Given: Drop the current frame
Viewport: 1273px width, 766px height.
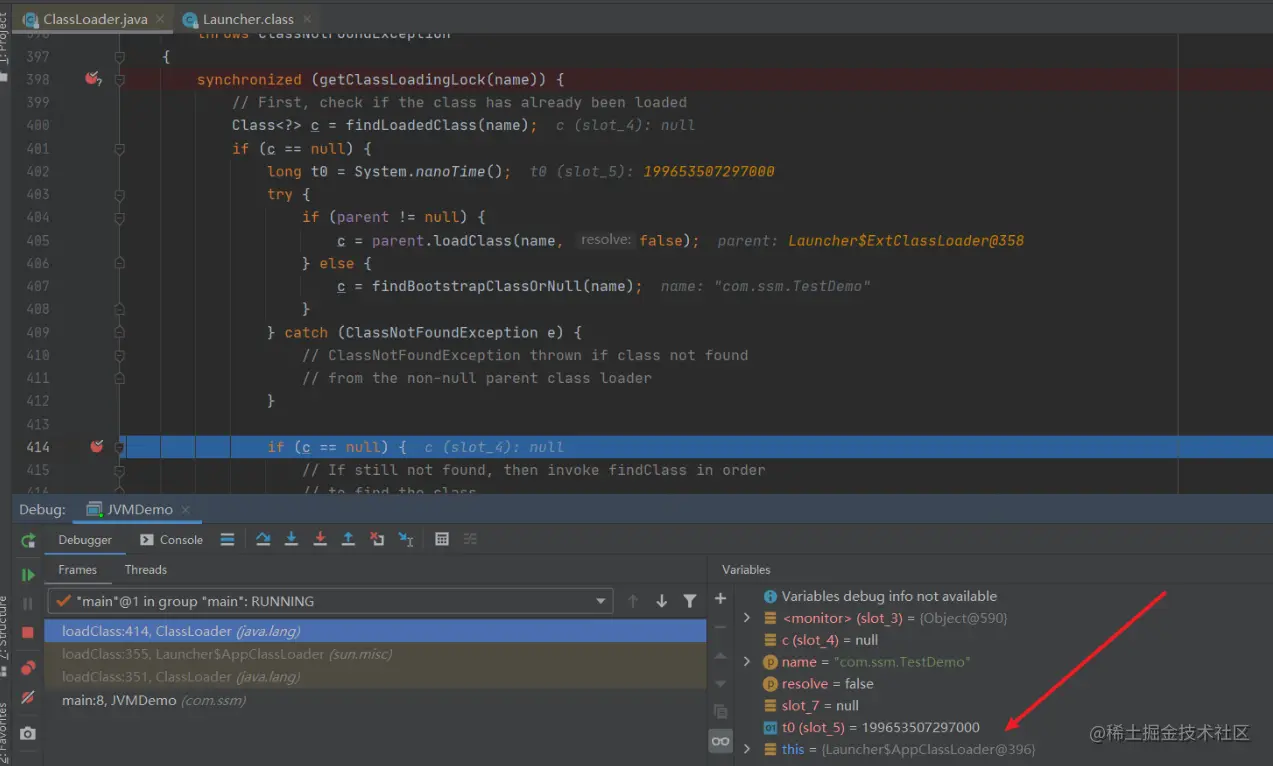Looking at the screenshot, I should pyautogui.click(x=377, y=539).
